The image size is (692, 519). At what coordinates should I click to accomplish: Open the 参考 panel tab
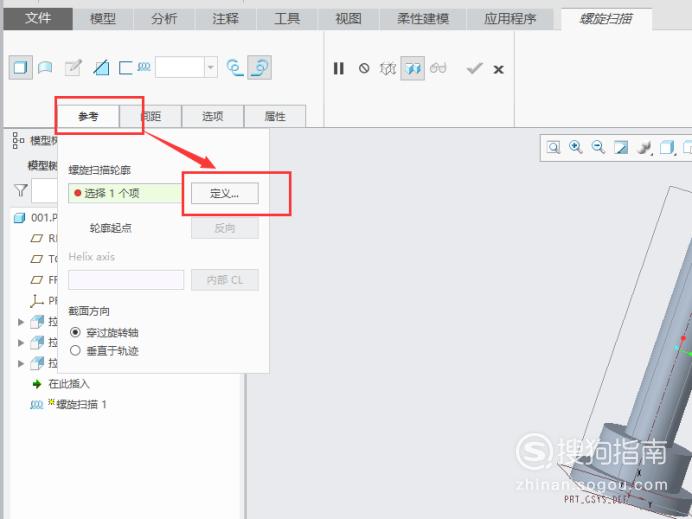88,117
